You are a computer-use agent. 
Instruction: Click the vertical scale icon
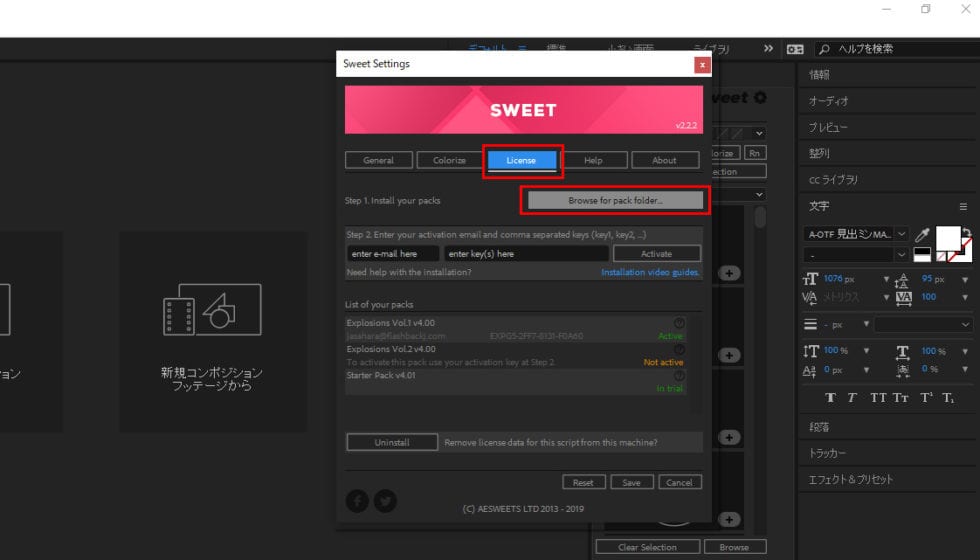pos(810,351)
